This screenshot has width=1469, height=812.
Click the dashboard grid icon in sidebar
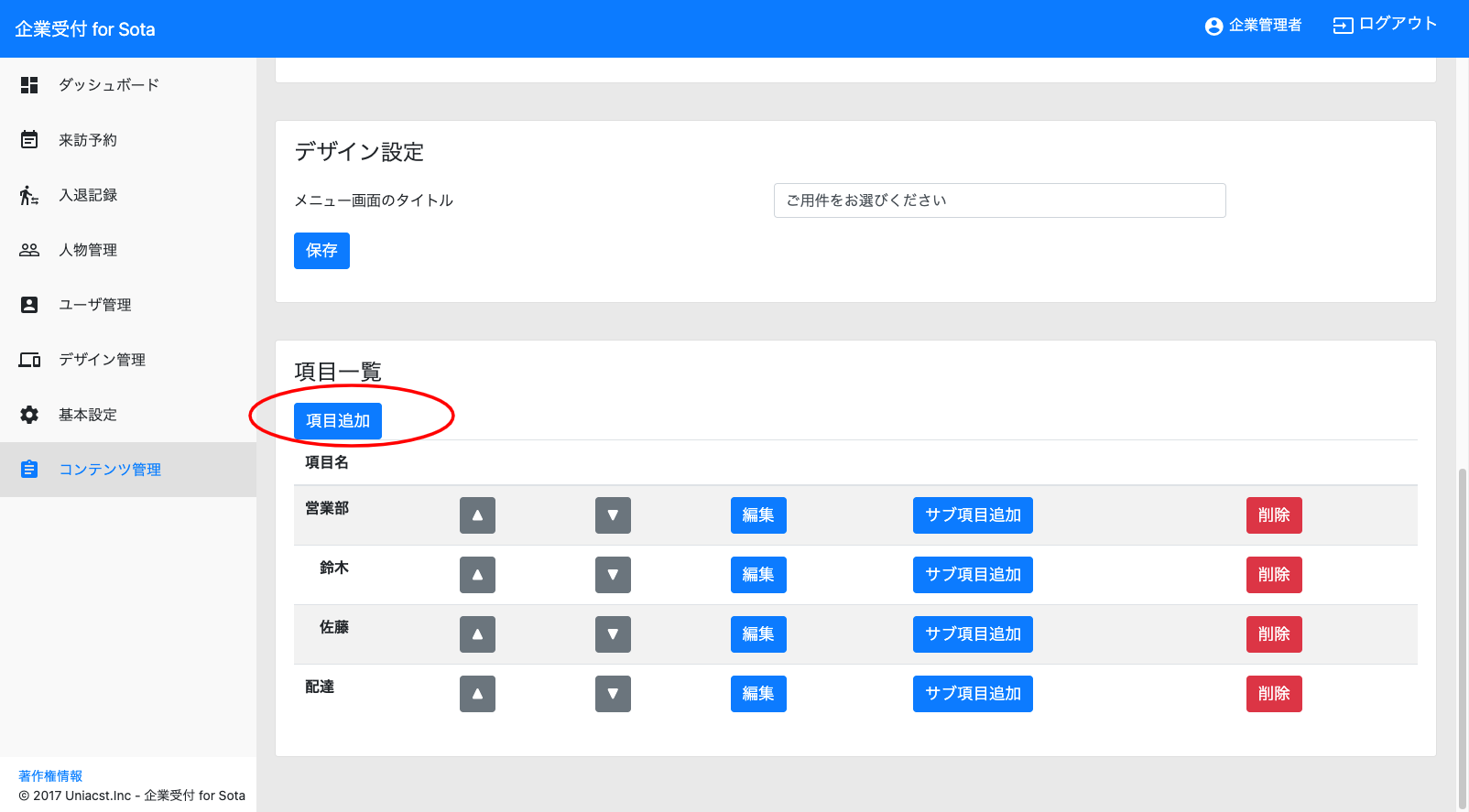coord(29,85)
